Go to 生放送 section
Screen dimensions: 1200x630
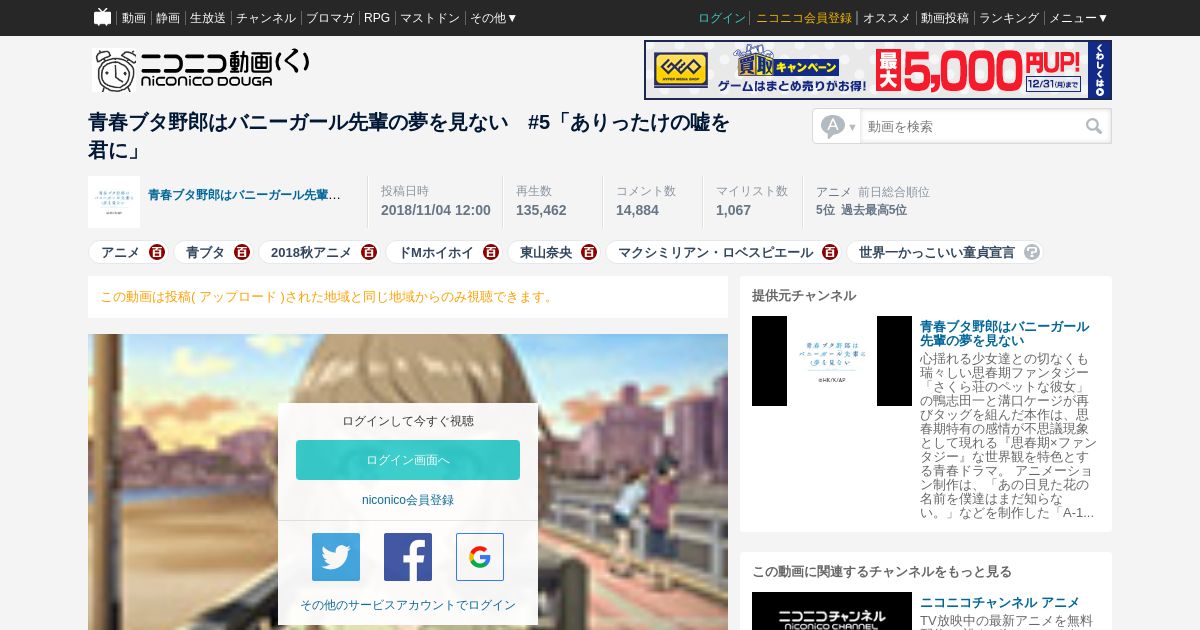coord(208,18)
